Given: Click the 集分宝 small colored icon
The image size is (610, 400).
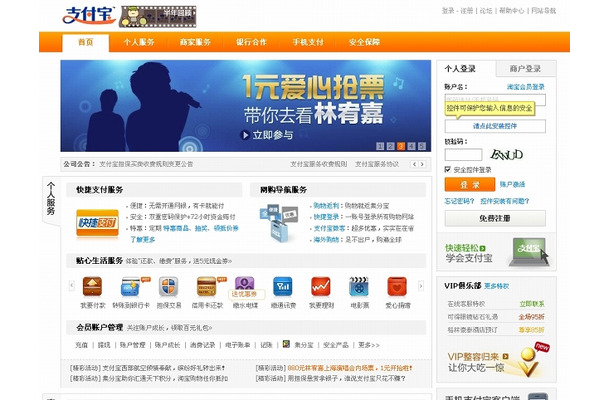Looking at the screenshot, I should 286,344.
